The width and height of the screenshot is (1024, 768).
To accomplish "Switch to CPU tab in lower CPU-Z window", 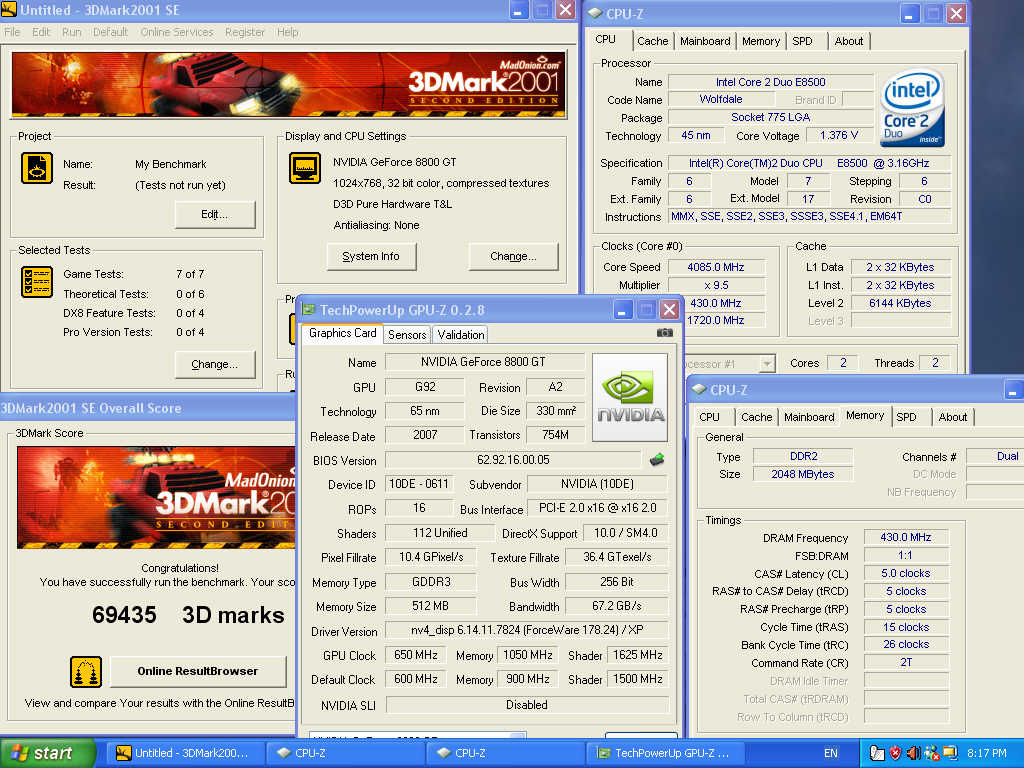I will pos(709,417).
